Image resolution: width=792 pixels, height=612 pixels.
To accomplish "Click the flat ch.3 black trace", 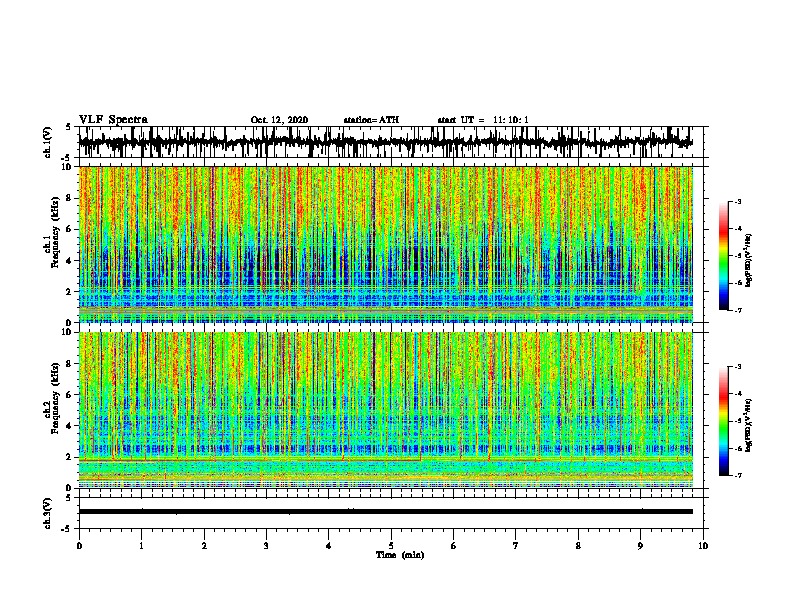I will tap(385, 512).
